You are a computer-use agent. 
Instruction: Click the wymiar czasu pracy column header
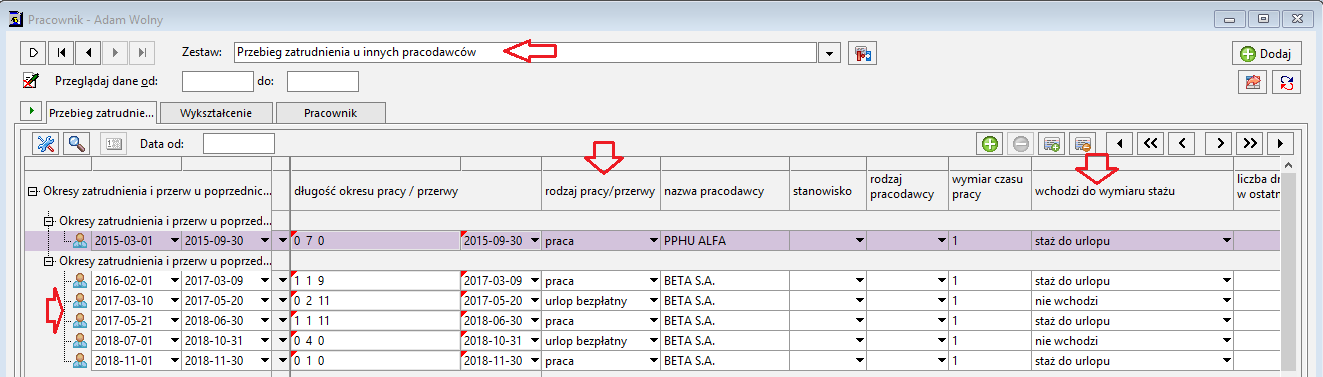tap(990, 190)
